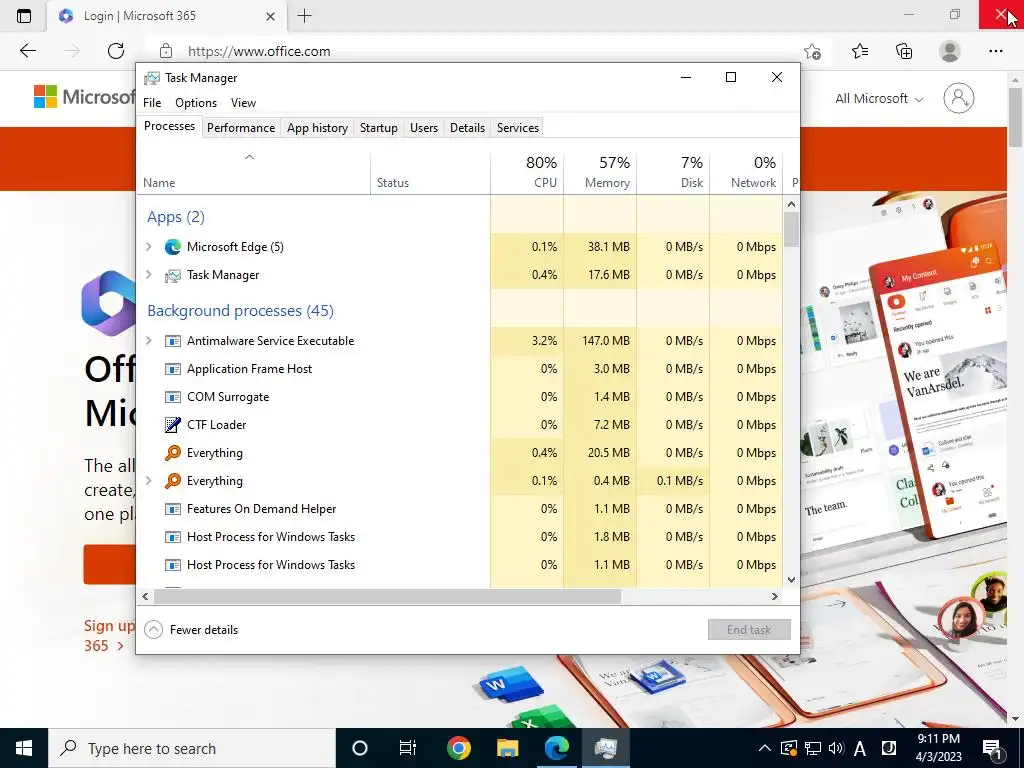This screenshot has height=768, width=1024.
Task: Close the Login Microsoft 365 tab
Action: click(x=270, y=16)
